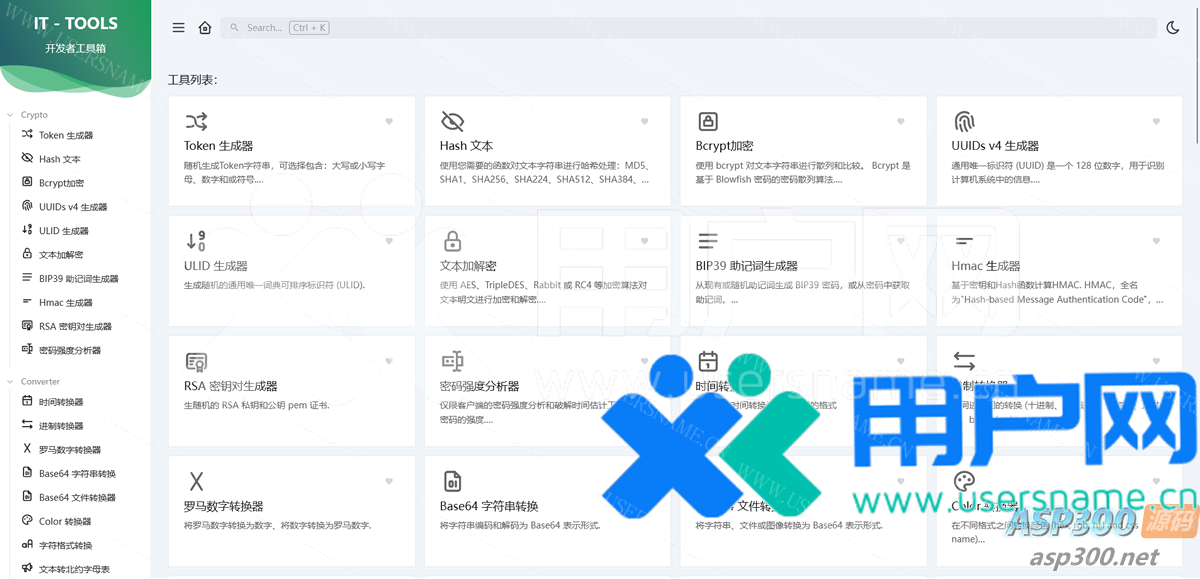Favorite the UUIDs v4 生成器 card heart
The image size is (1200, 579).
pos(1157,122)
